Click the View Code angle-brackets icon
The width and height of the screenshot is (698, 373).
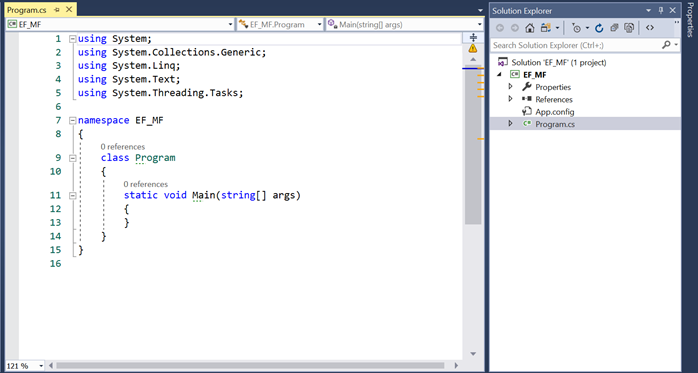pos(650,28)
